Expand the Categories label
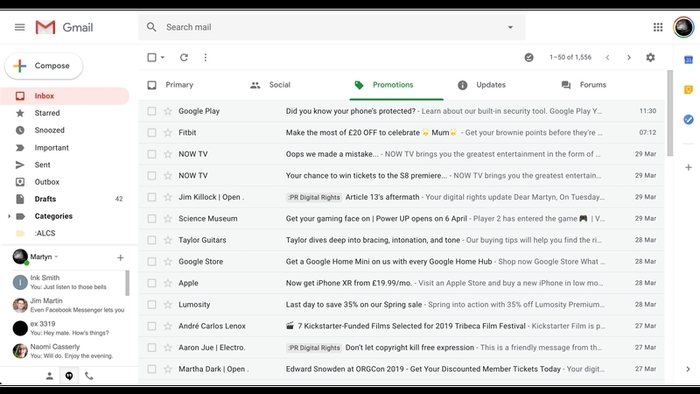The width and height of the screenshot is (700, 394). click(9, 216)
